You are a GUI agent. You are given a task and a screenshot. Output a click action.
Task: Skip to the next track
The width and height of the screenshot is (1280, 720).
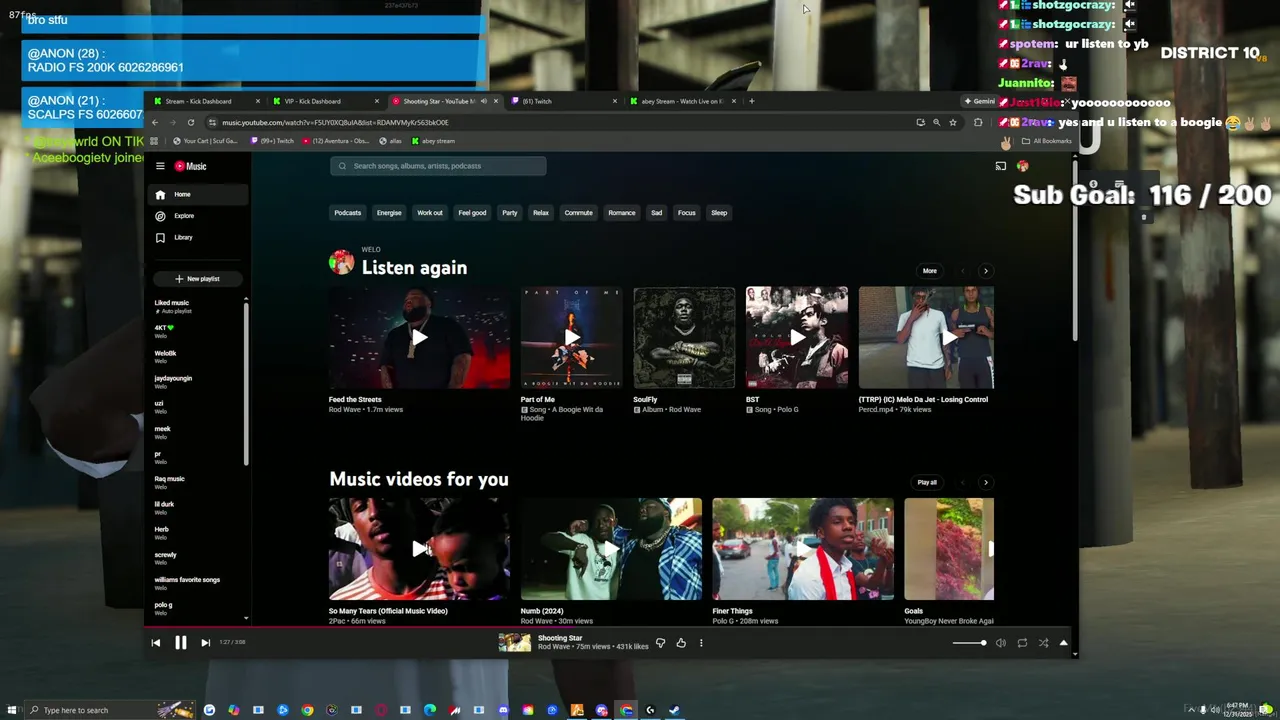[205, 643]
